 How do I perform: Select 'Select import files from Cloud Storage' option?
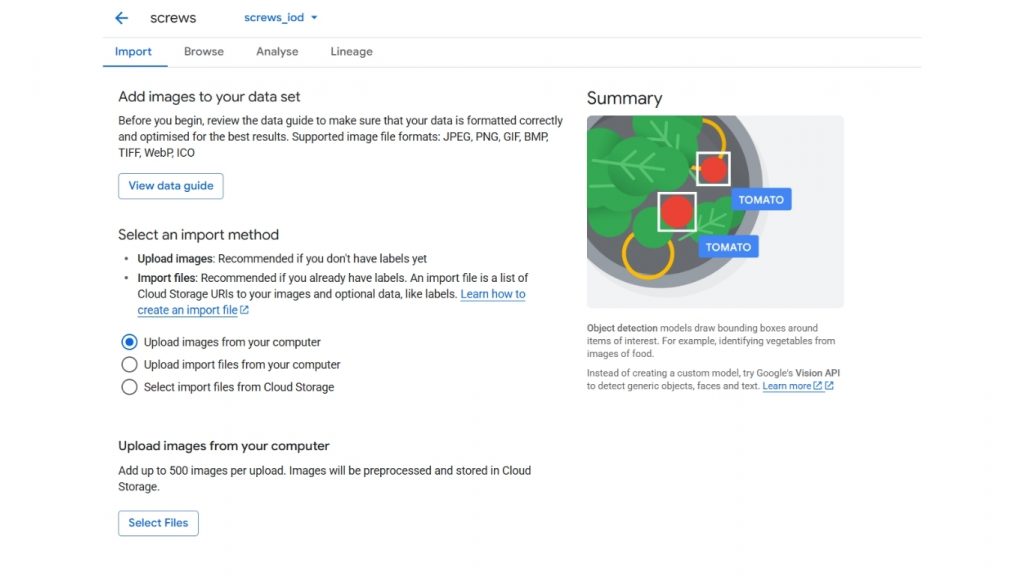coord(129,387)
